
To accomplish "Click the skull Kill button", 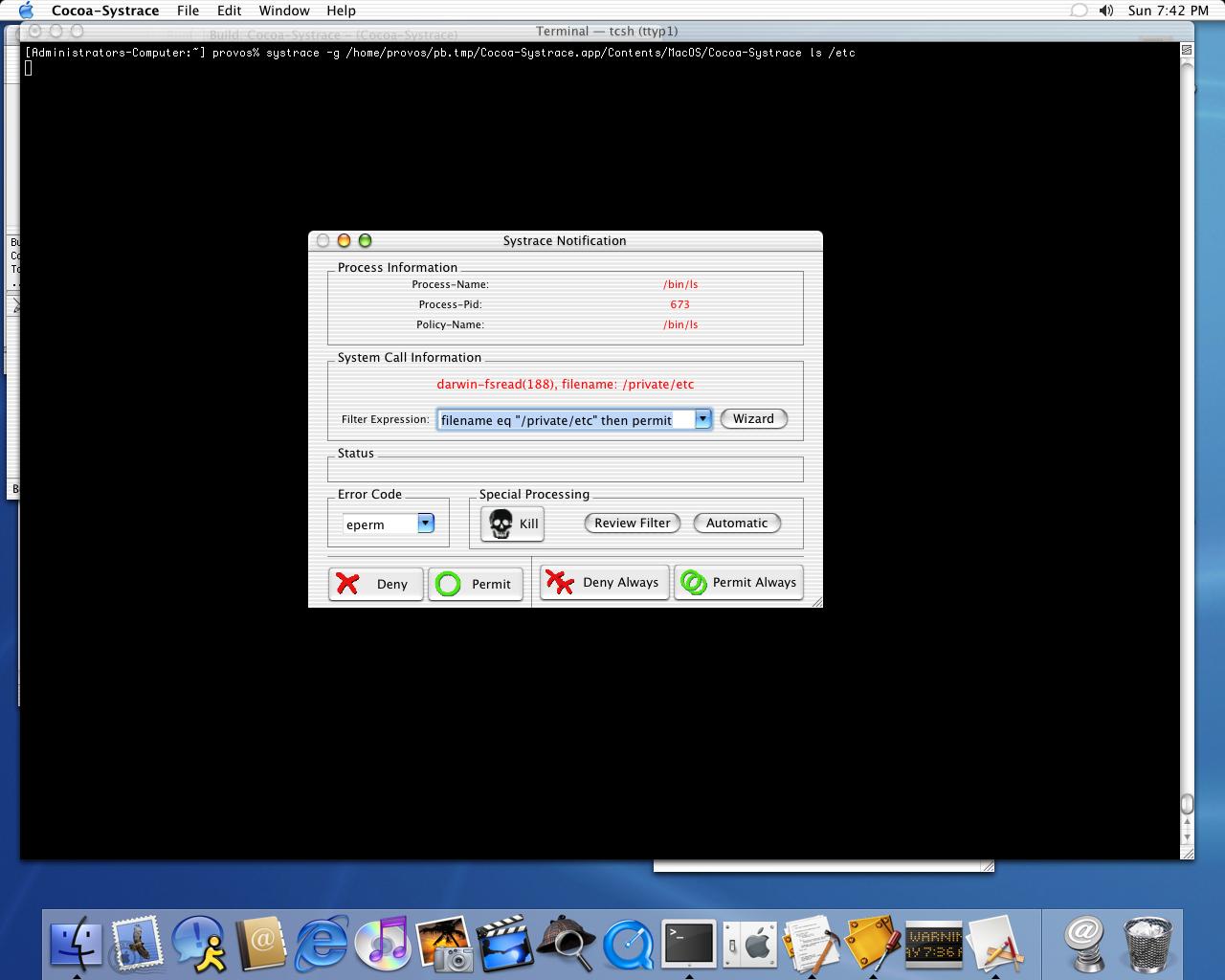I will click(x=512, y=523).
